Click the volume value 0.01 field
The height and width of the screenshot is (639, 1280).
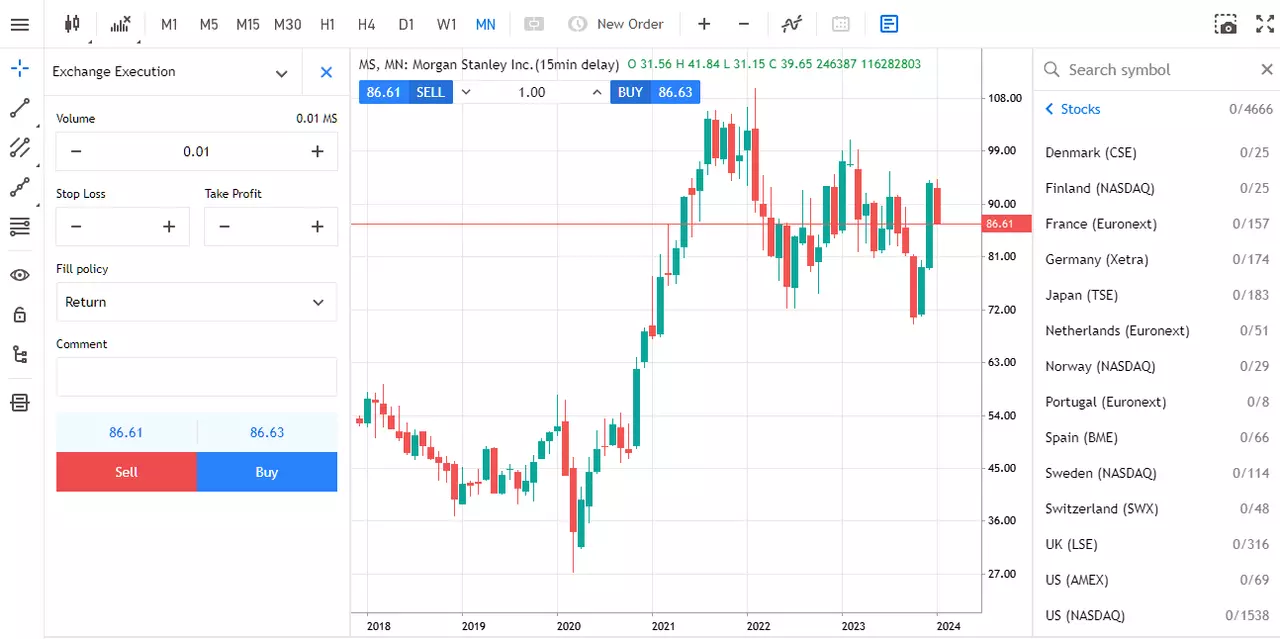[x=197, y=152]
